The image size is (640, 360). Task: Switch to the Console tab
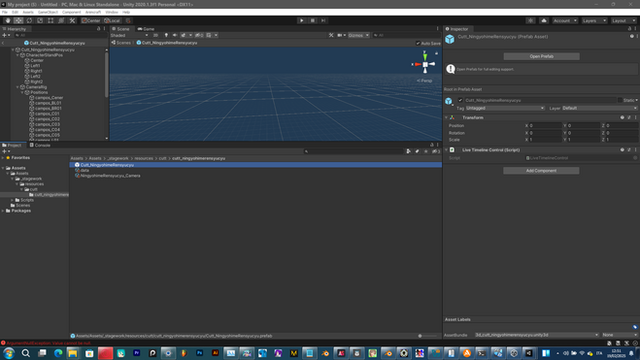pos(40,145)
